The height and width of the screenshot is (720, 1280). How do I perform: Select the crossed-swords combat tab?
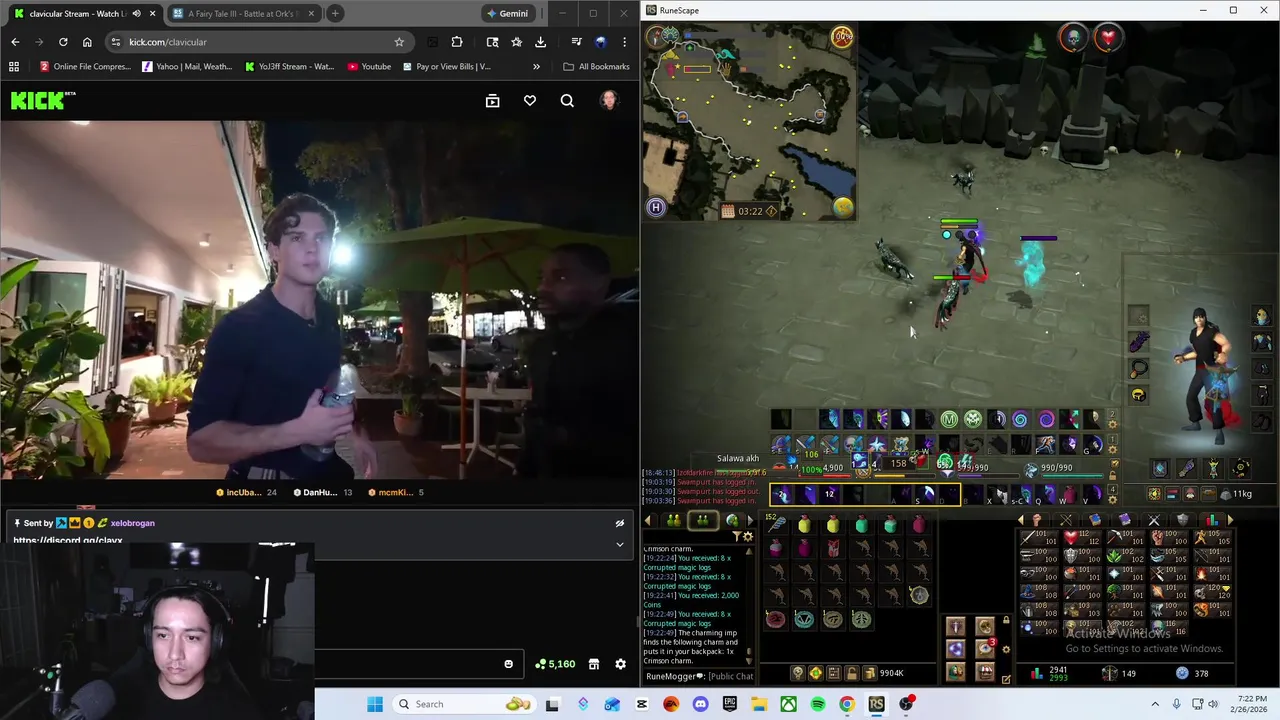[1153, 520]
